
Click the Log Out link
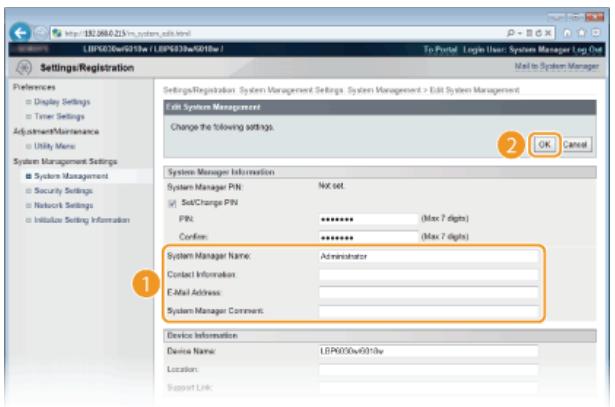point(587,50)
